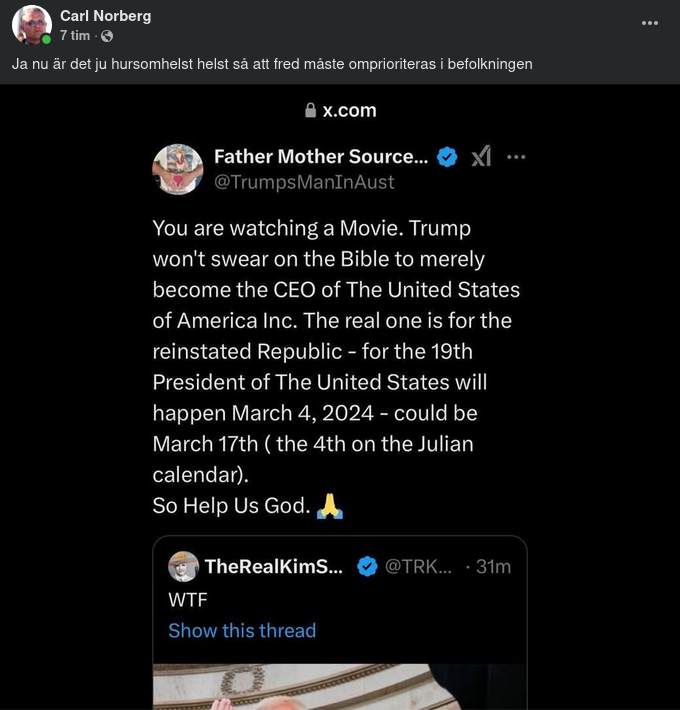
Task: Click the x.com address text
Action: (x=349, y=110)
